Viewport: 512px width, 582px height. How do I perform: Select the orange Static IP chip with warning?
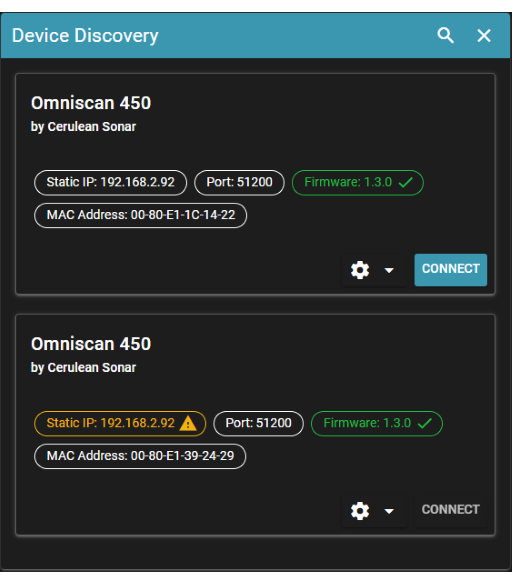click(x=120, y=424)
